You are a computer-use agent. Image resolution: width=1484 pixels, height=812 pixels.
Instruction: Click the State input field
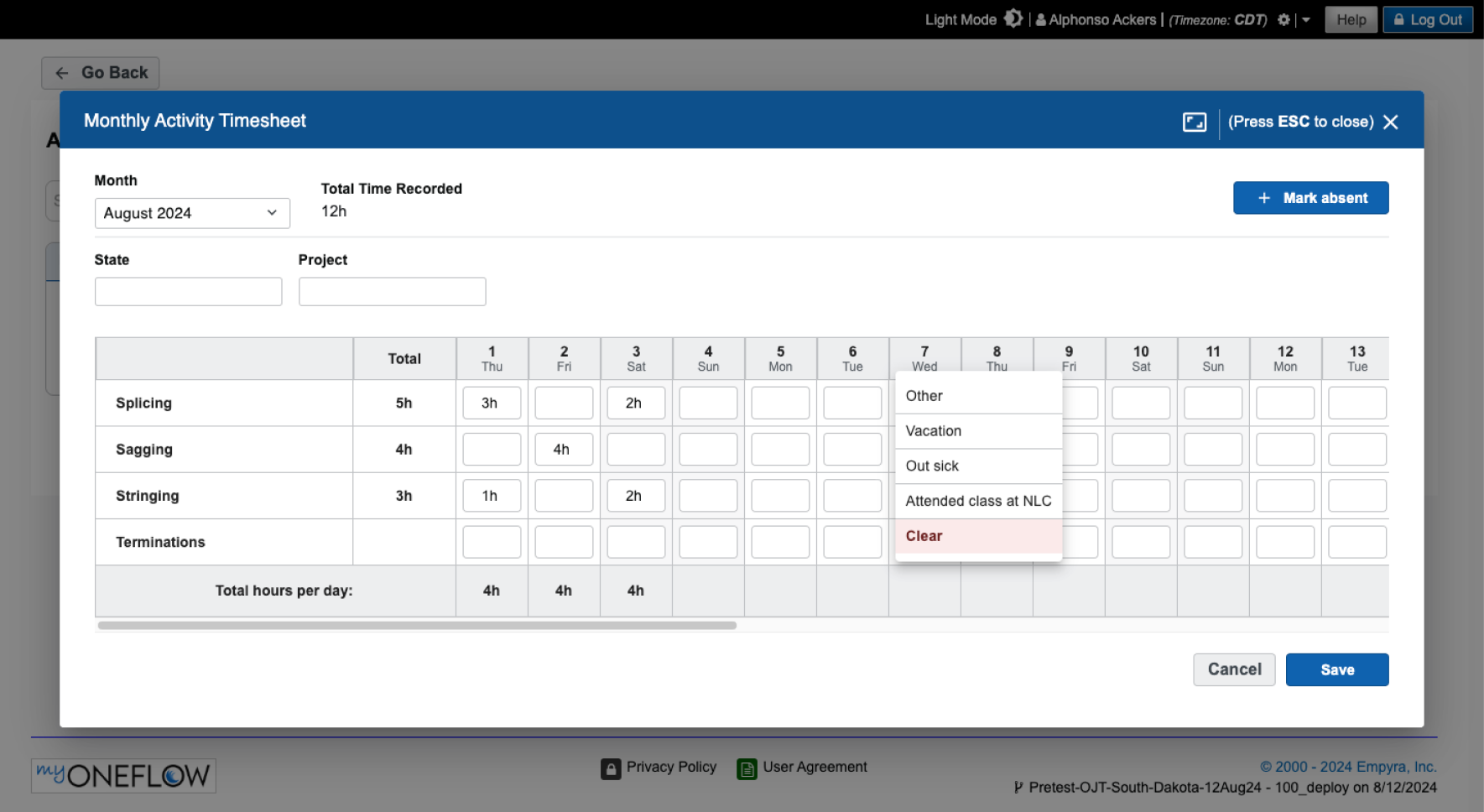point(188,291)
